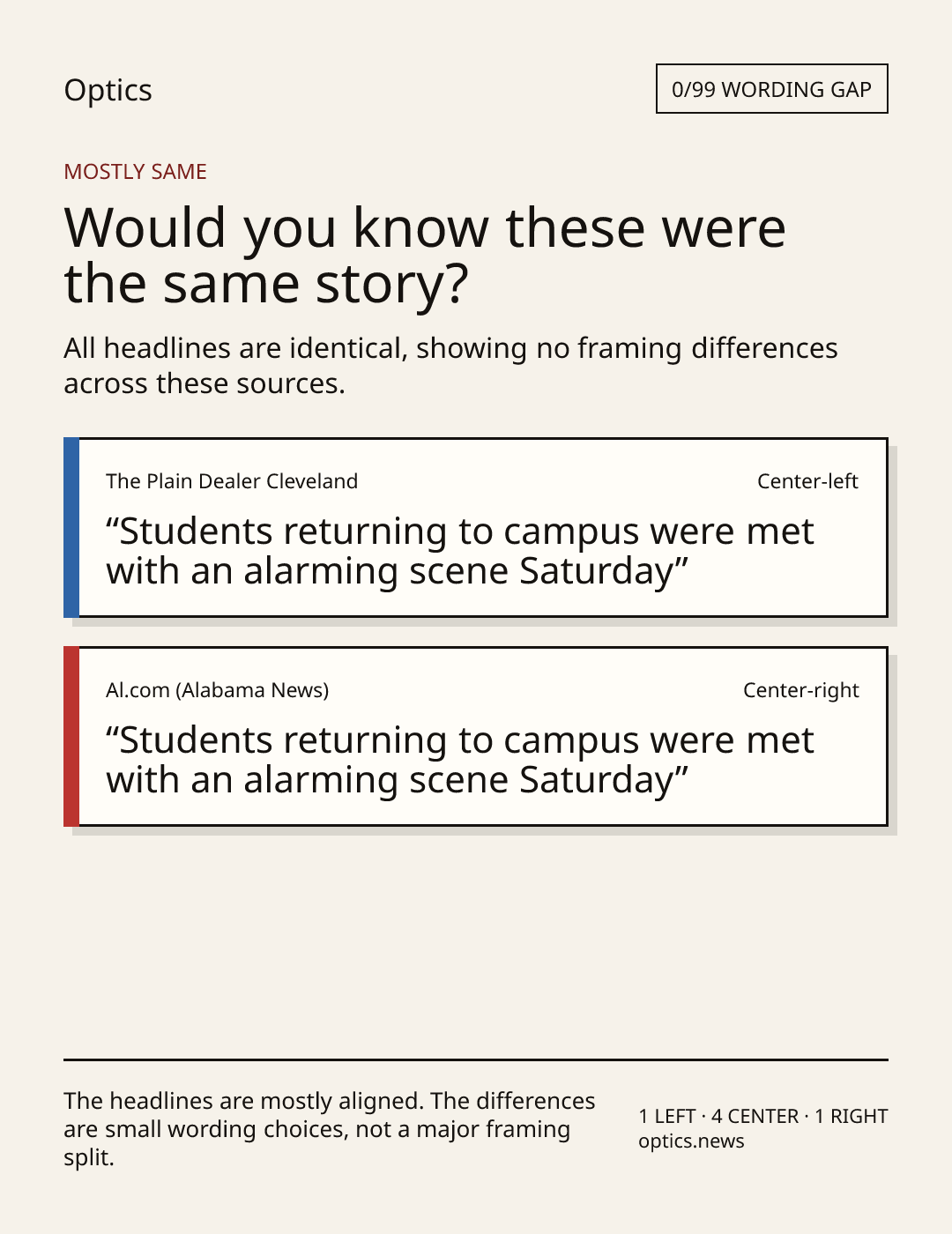Screen dimensions: 952x1234
Task: Click the MOSTLY SAME label
Action: (x=135, y=172)
